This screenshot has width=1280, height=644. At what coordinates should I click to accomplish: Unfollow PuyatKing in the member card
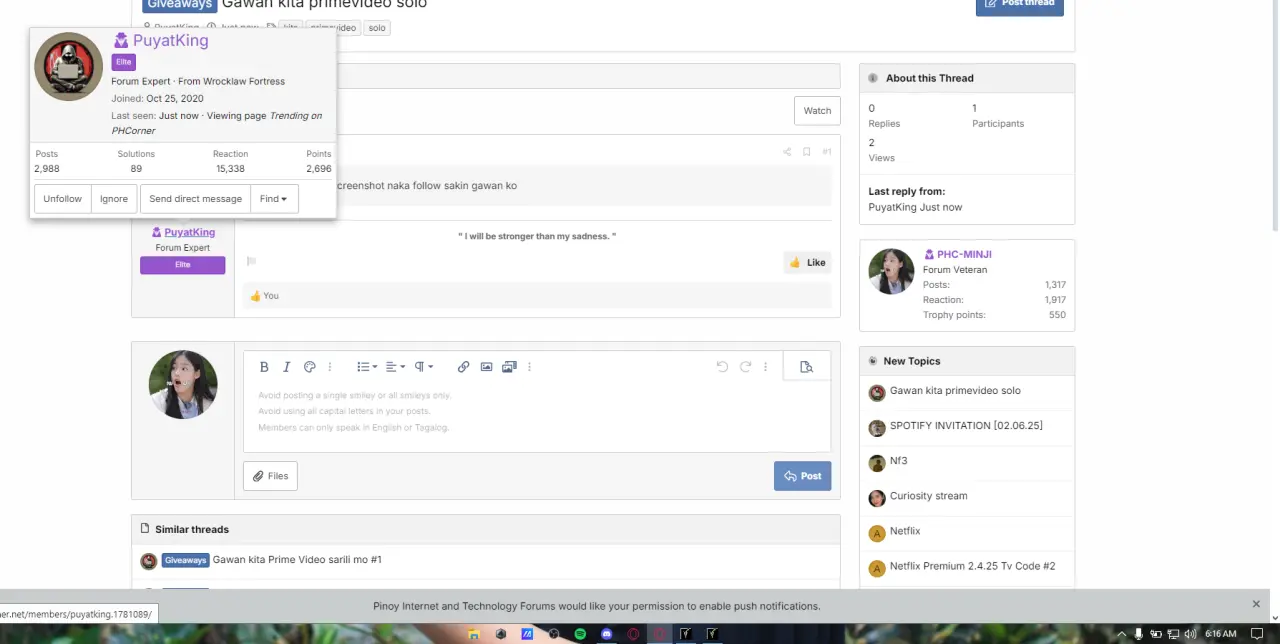click(62, 199)
